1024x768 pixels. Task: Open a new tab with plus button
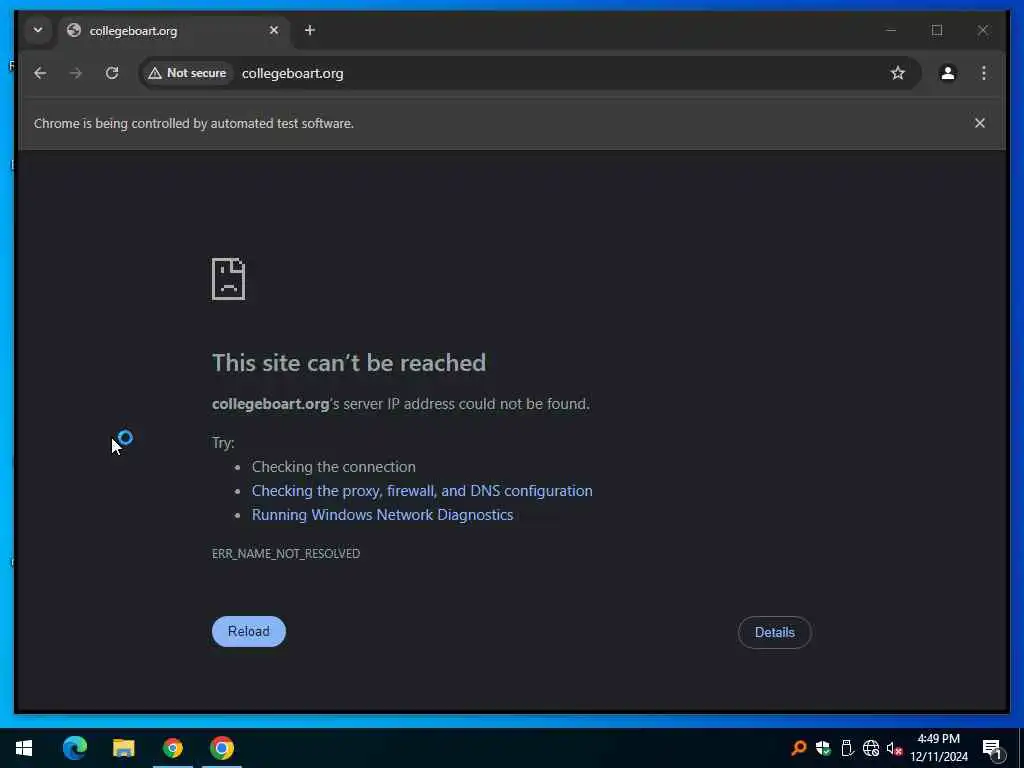[310, 30]
